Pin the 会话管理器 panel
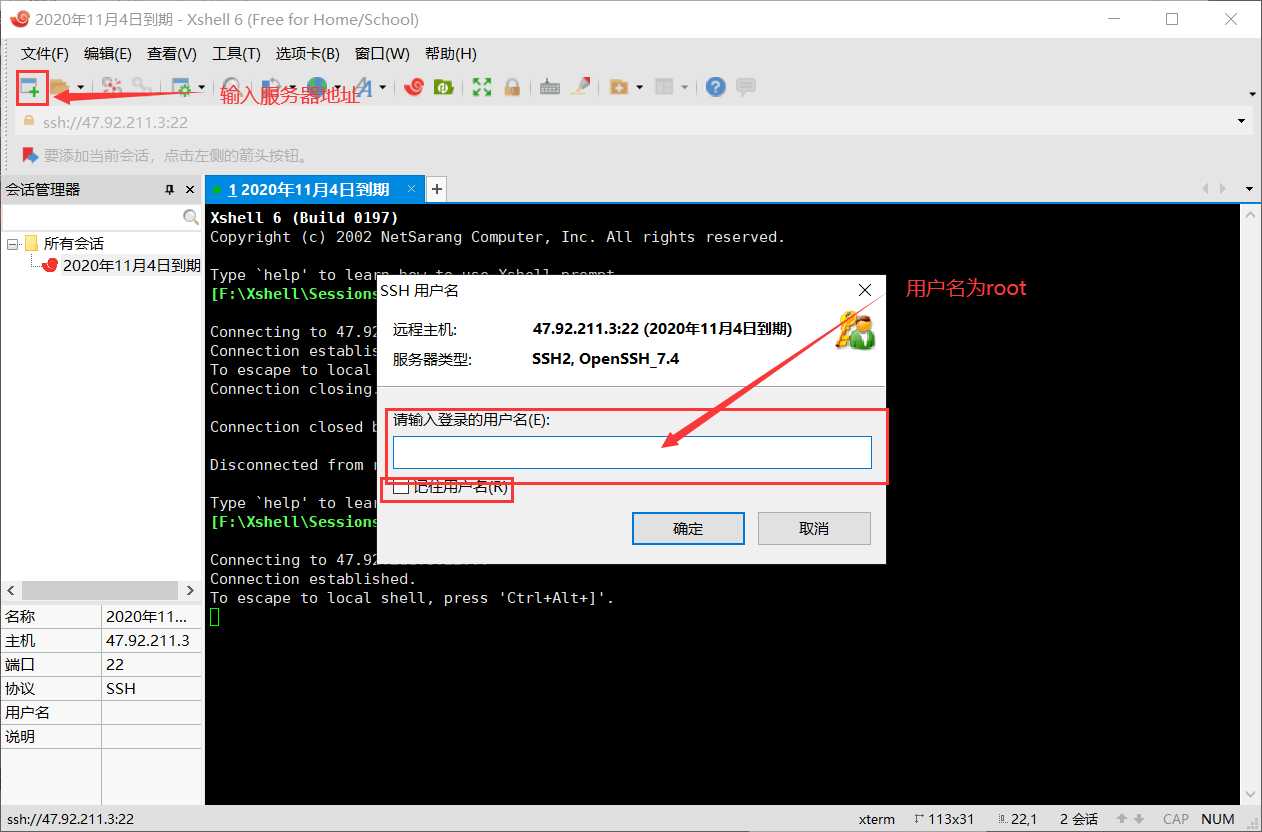 point(170,190)
